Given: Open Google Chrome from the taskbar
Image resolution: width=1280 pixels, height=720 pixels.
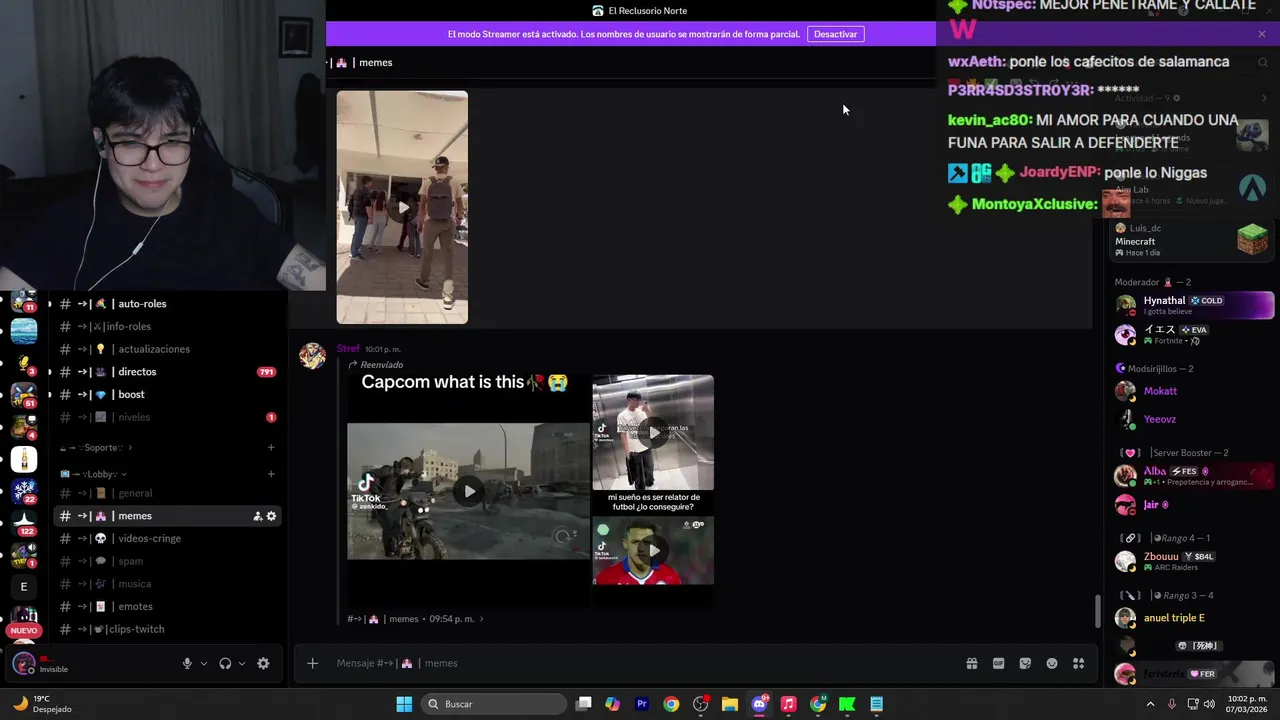Looking at the screenshot, I should pyautogui.click(x=671, y=704).
